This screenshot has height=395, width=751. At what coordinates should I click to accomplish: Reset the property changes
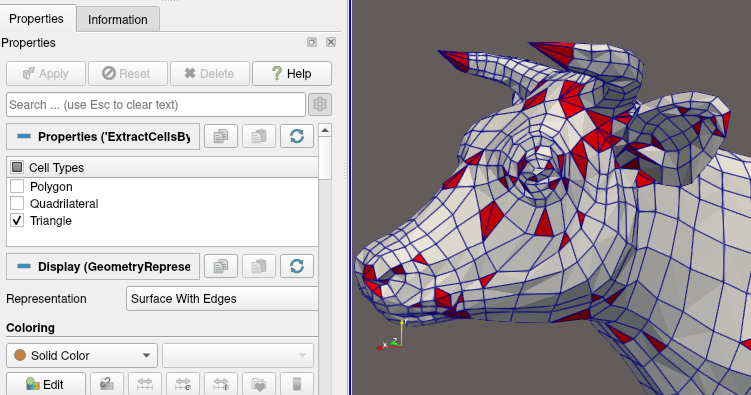tap(128, 73)
